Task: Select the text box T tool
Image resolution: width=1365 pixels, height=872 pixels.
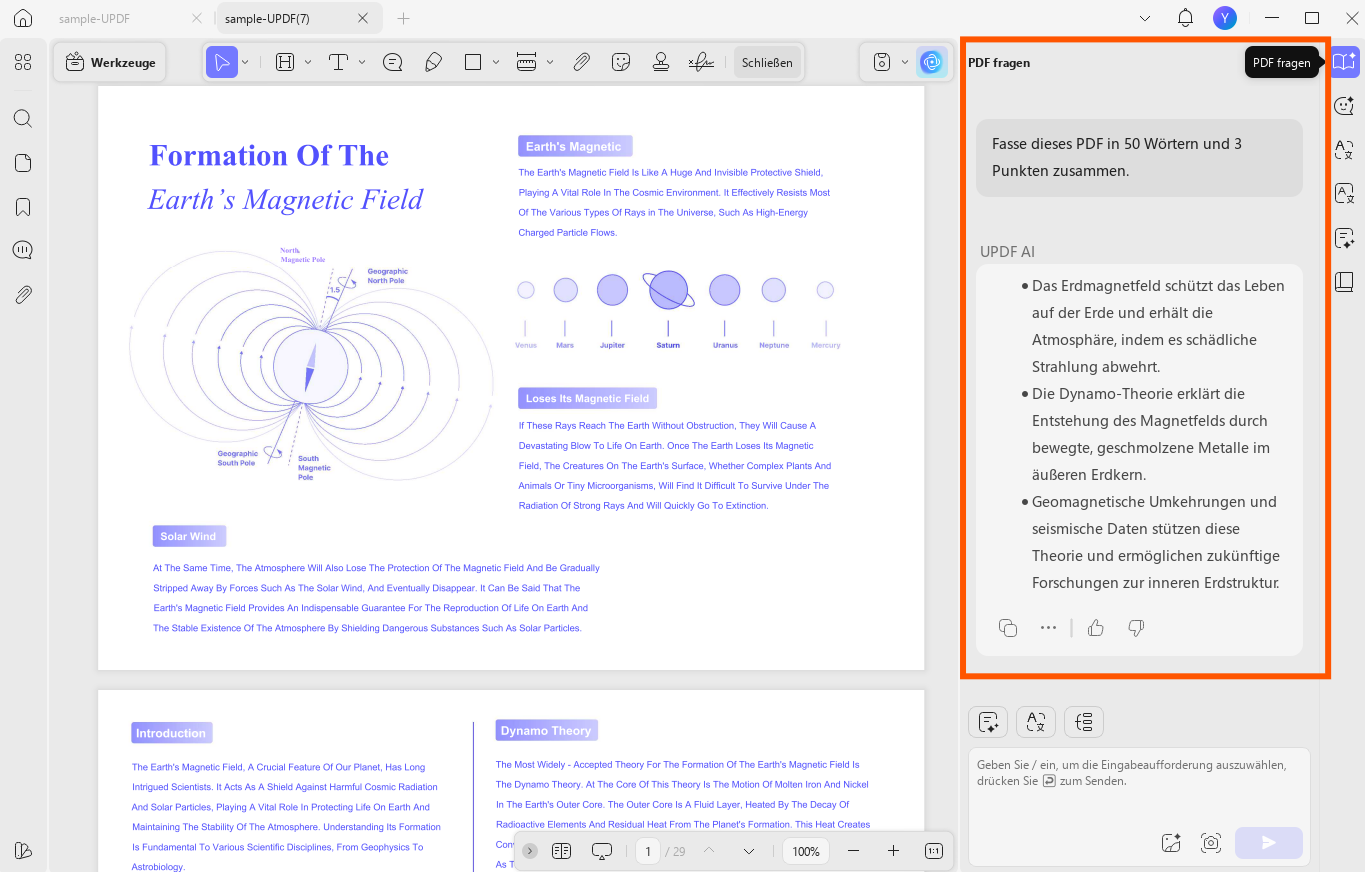Action: [338, 62]
